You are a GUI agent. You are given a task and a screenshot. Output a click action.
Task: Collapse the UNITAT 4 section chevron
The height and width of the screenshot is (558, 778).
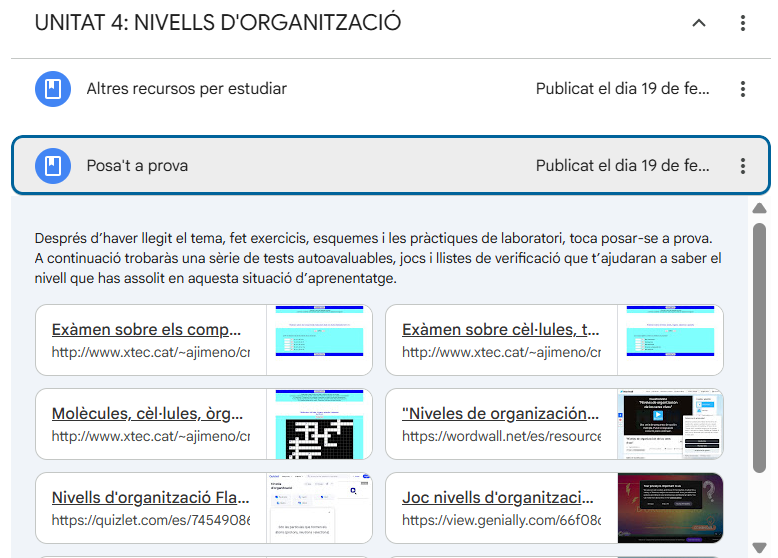coord(699,23)
